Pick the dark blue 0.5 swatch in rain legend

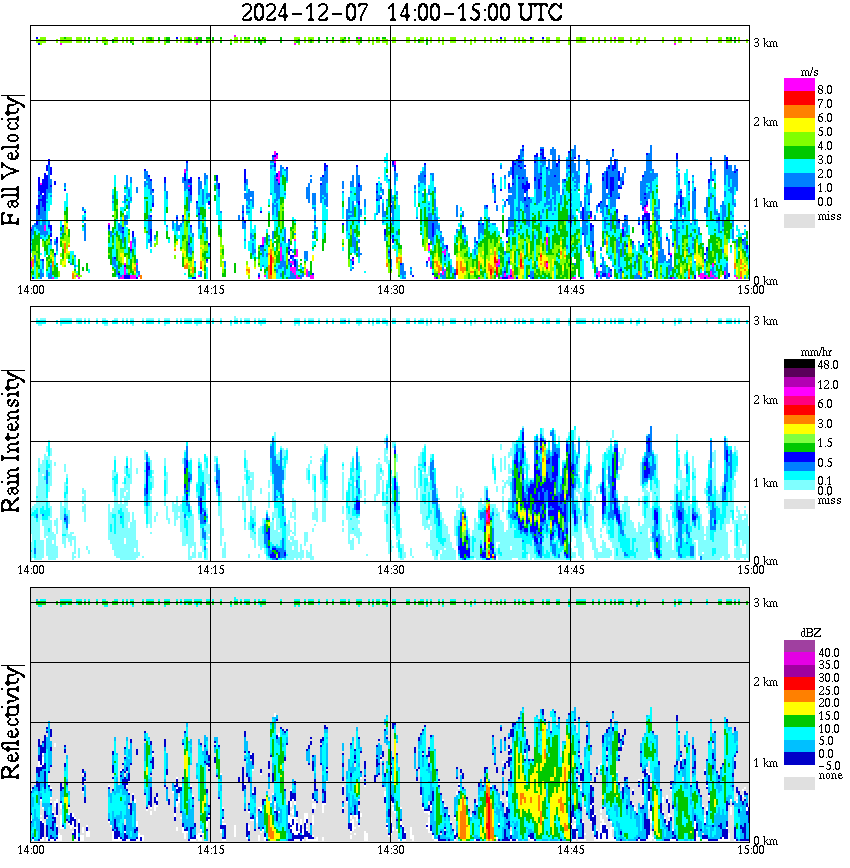click(799, 457)
